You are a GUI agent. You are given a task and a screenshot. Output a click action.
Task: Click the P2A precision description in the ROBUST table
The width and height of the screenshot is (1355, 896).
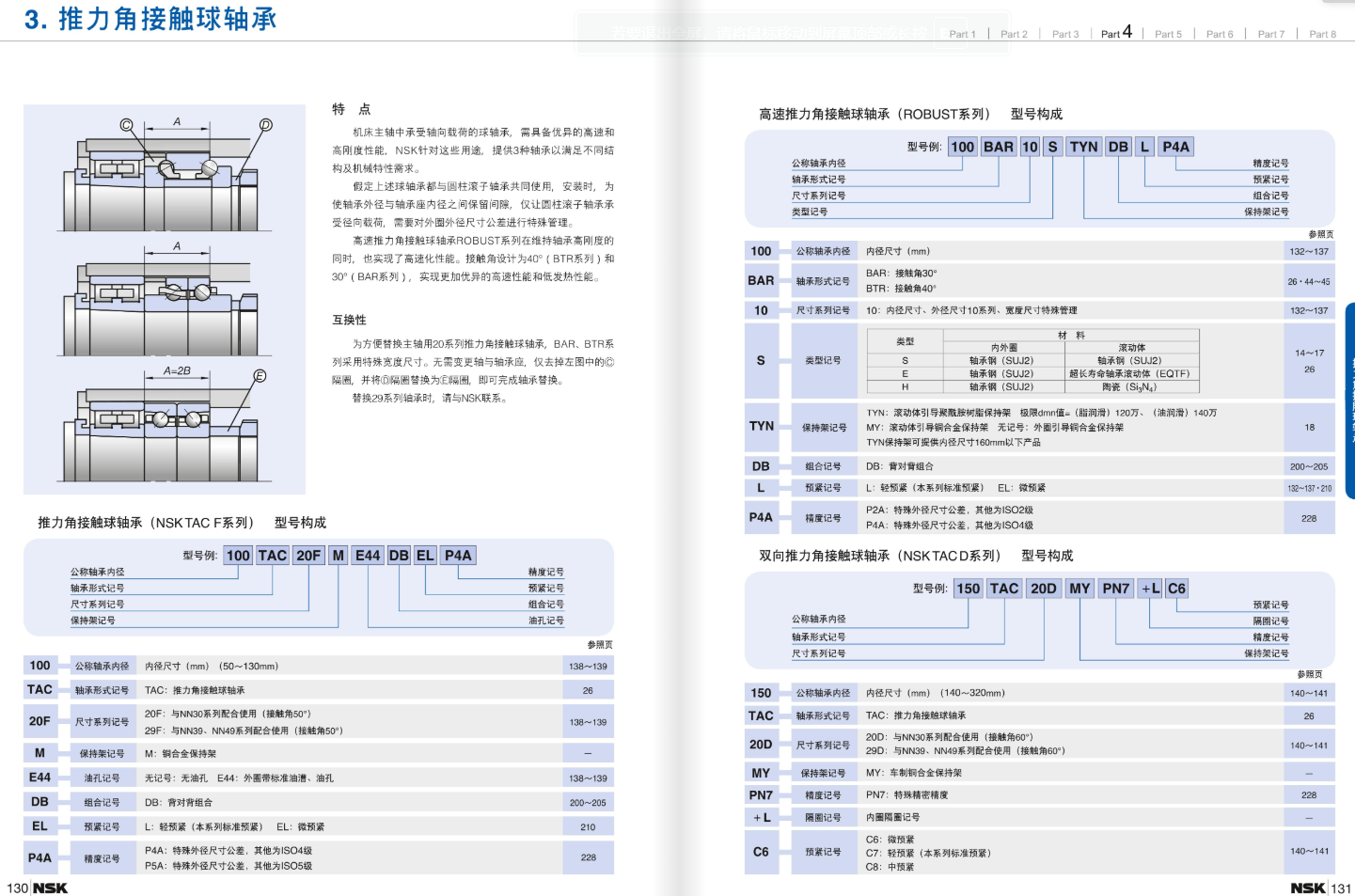tap(950, 510)
